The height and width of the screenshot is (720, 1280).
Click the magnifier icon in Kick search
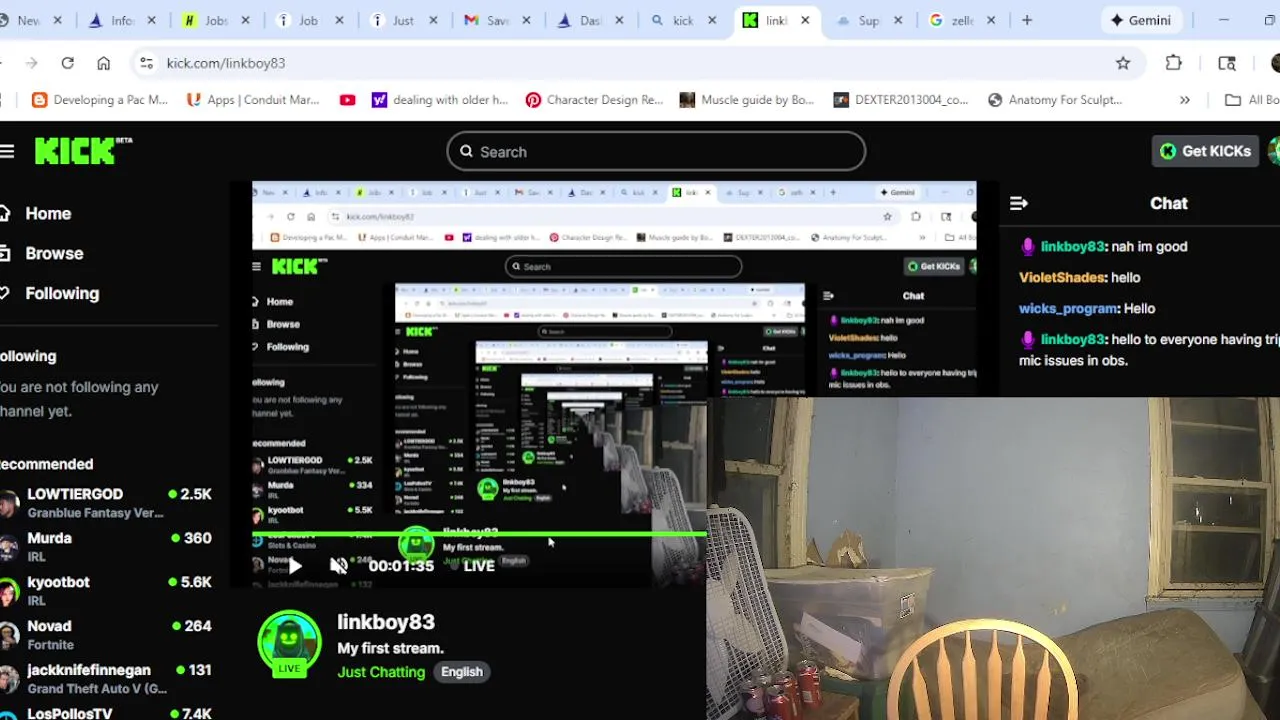(466, 152)
